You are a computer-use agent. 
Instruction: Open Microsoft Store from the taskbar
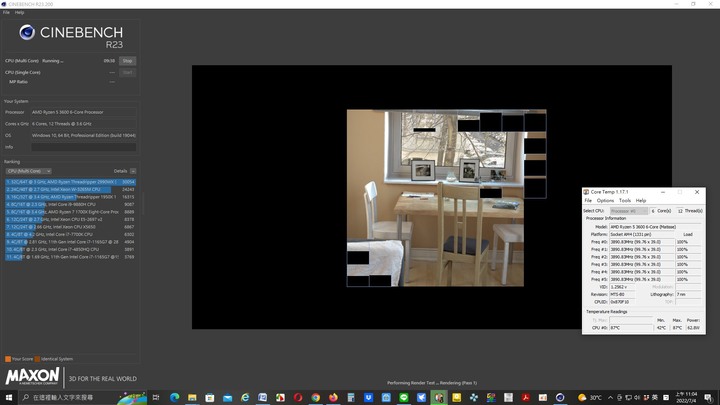click(x=209, y=397)
